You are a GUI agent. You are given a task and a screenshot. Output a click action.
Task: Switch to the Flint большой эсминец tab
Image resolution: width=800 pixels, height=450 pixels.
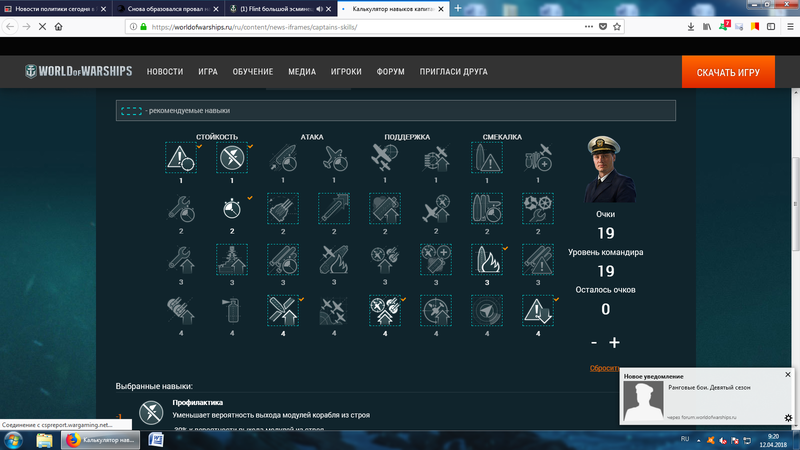pyautogui.click(x=281, y=9)
